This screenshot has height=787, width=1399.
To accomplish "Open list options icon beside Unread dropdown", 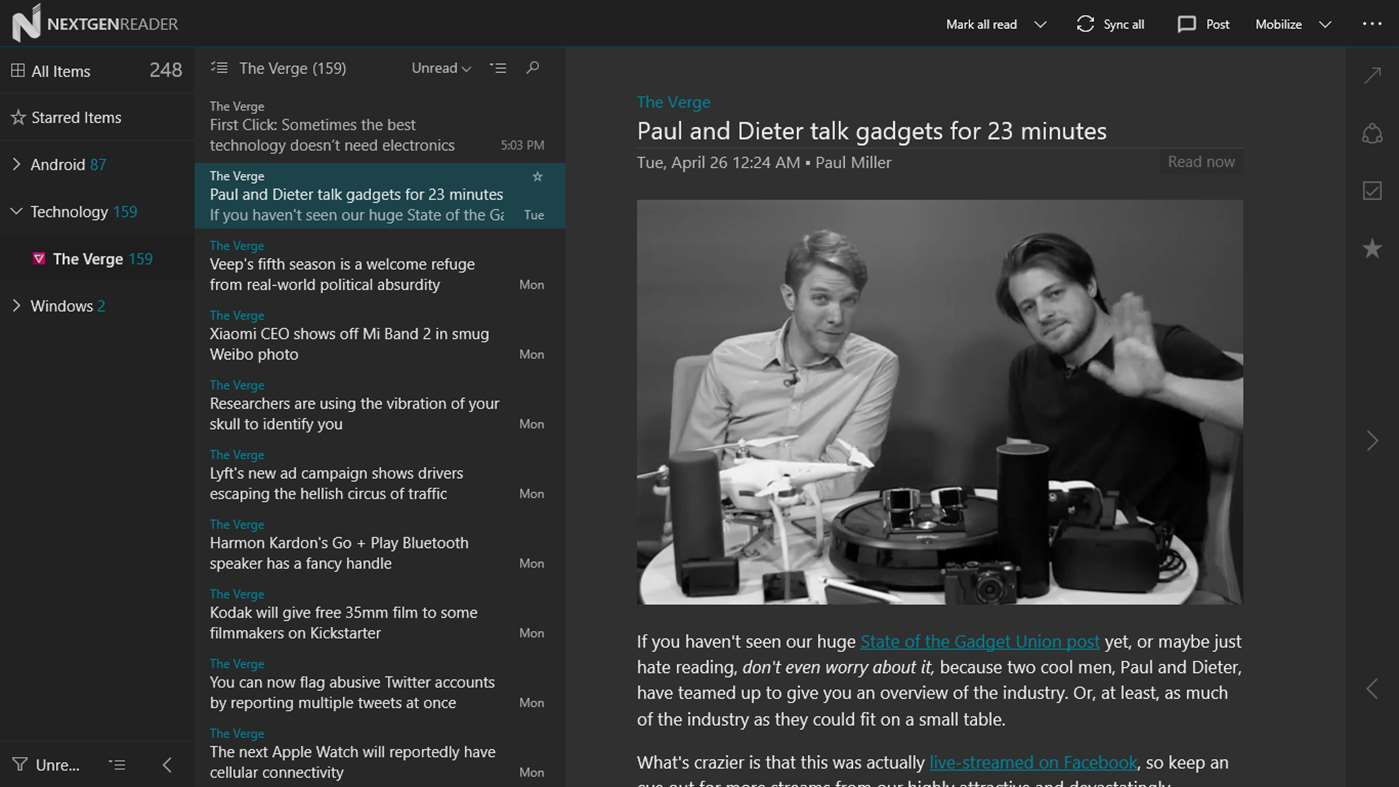I will [498, 68].
